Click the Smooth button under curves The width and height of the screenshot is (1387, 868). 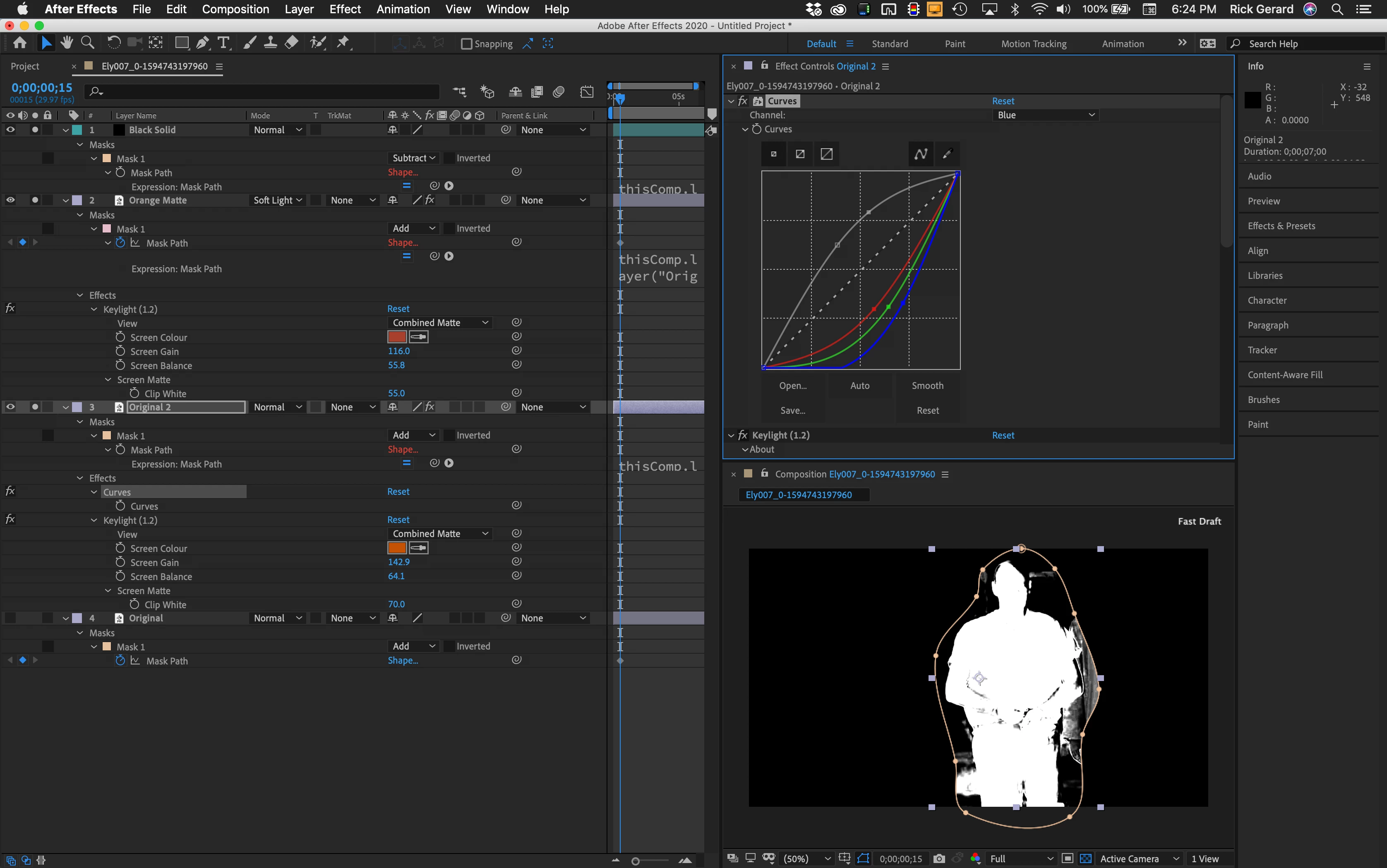pos(927,386)
